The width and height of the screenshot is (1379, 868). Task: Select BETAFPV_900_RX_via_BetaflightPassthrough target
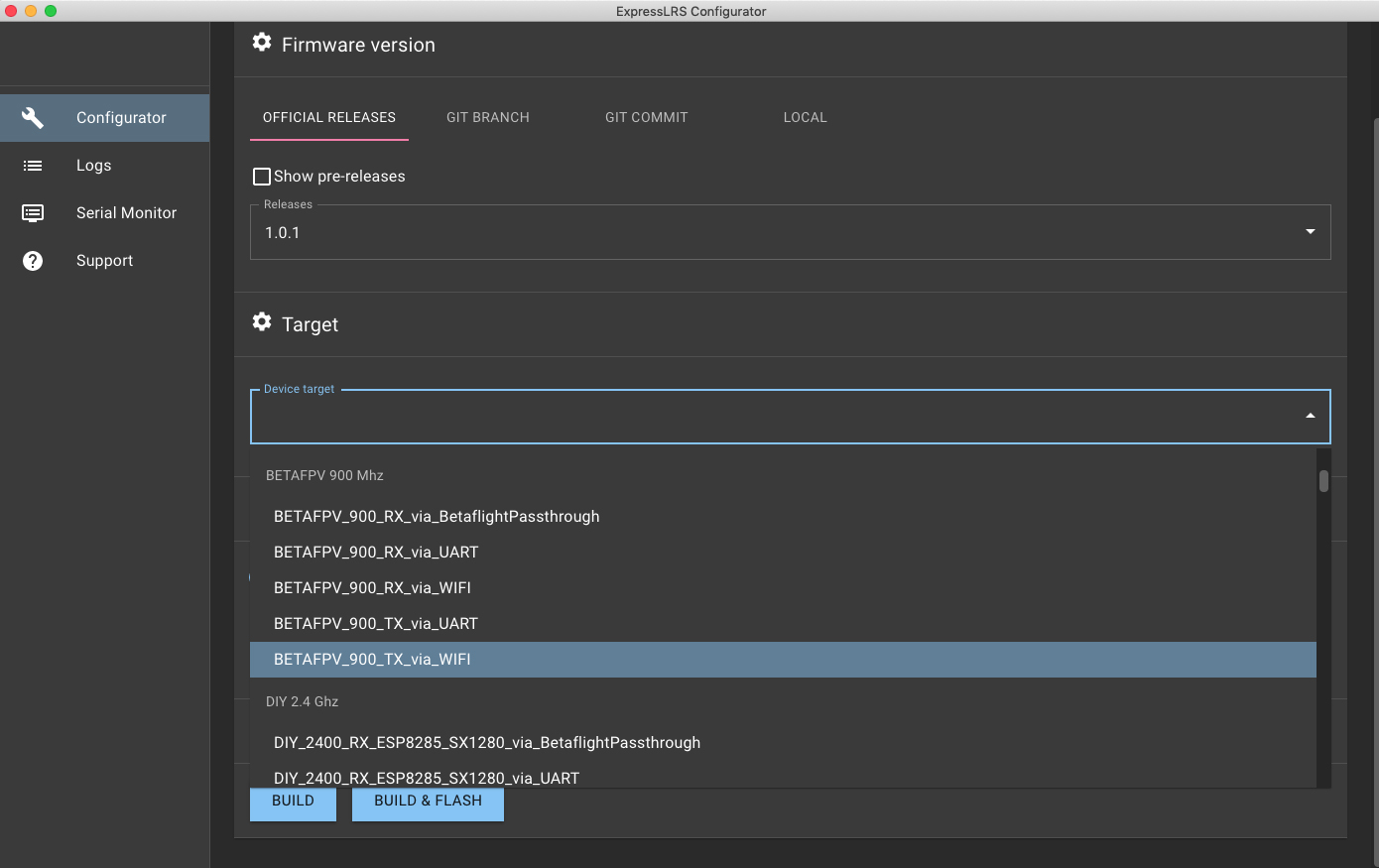pos(783,517)
